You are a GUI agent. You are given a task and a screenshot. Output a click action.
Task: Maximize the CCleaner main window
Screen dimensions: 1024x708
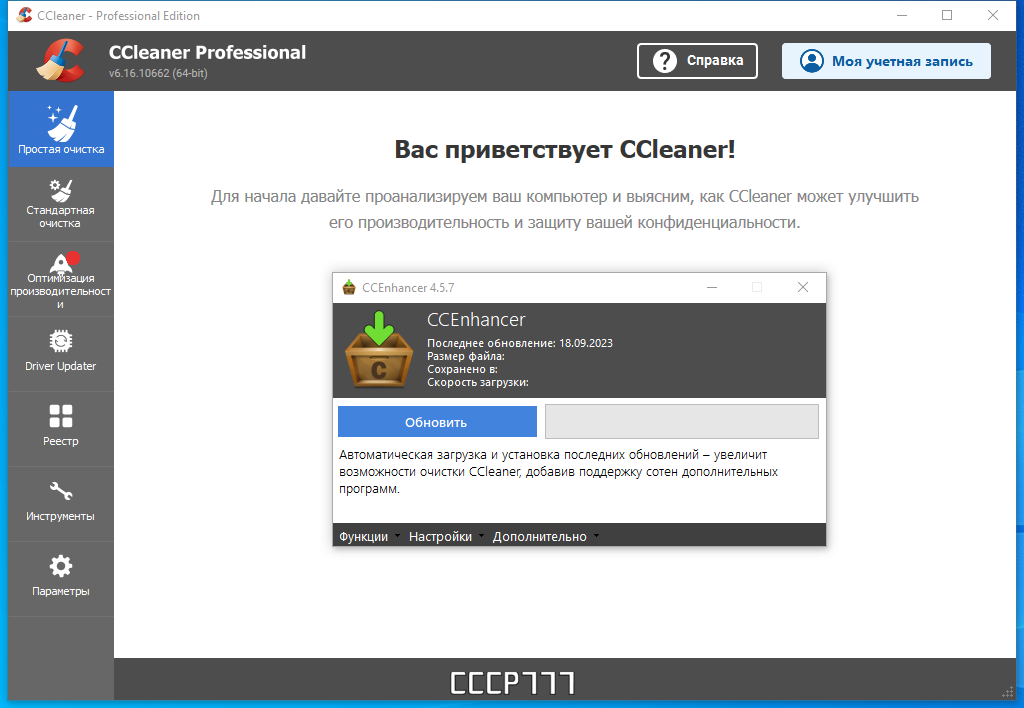tap(947, 15)
